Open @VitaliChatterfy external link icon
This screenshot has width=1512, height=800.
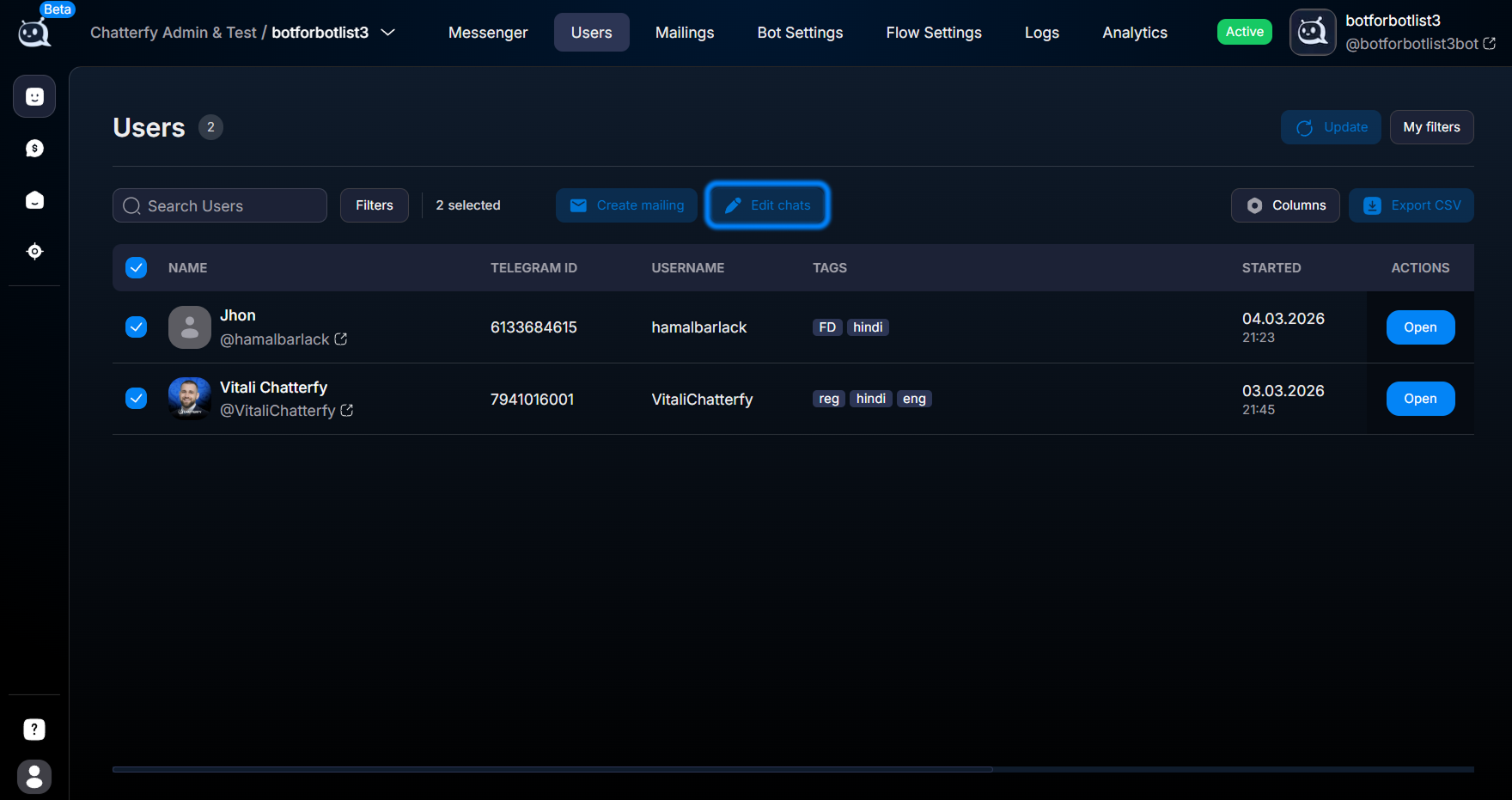(347, 411)
